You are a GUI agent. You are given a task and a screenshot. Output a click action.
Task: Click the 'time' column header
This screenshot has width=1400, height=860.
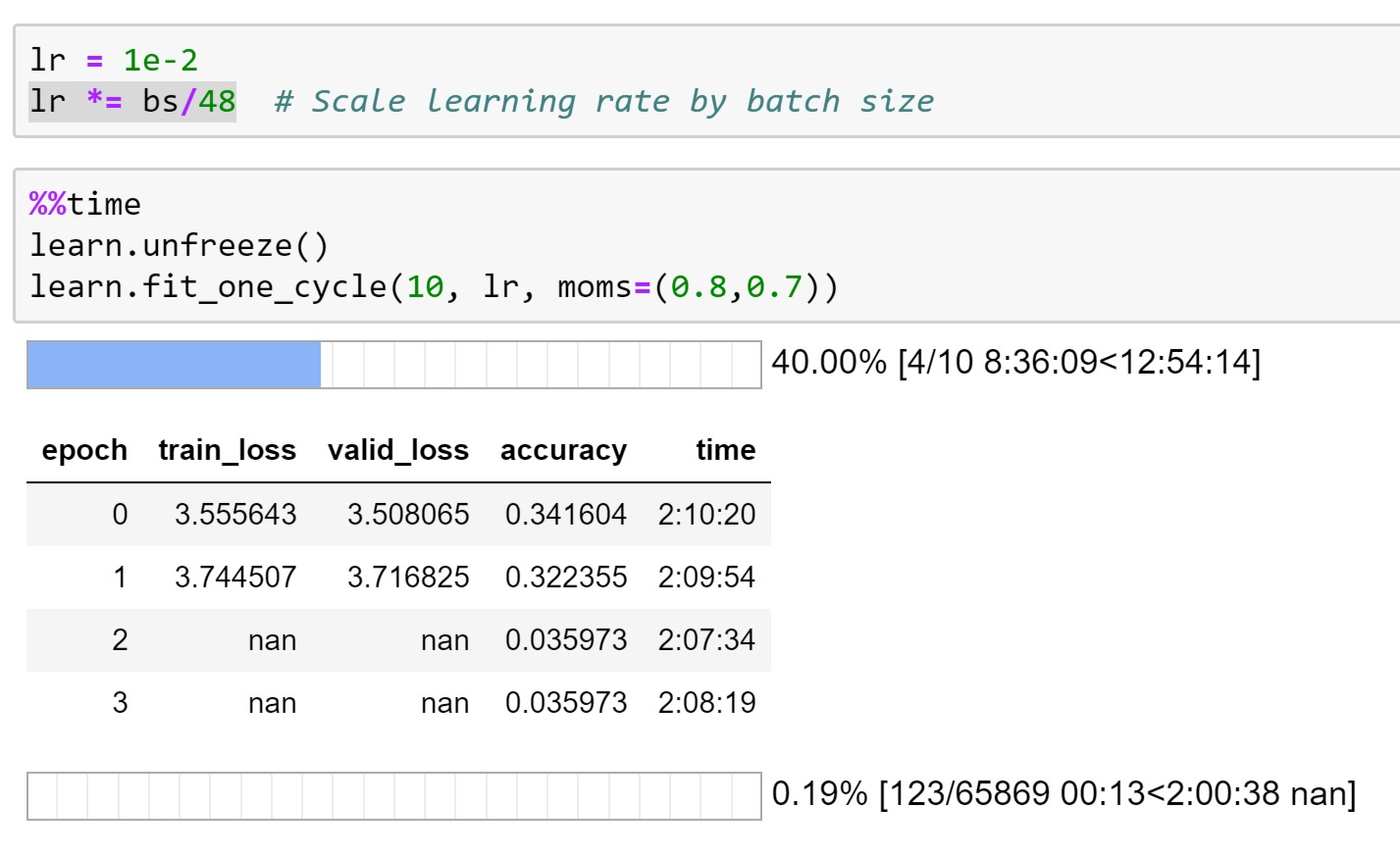(x=725, y=450)
